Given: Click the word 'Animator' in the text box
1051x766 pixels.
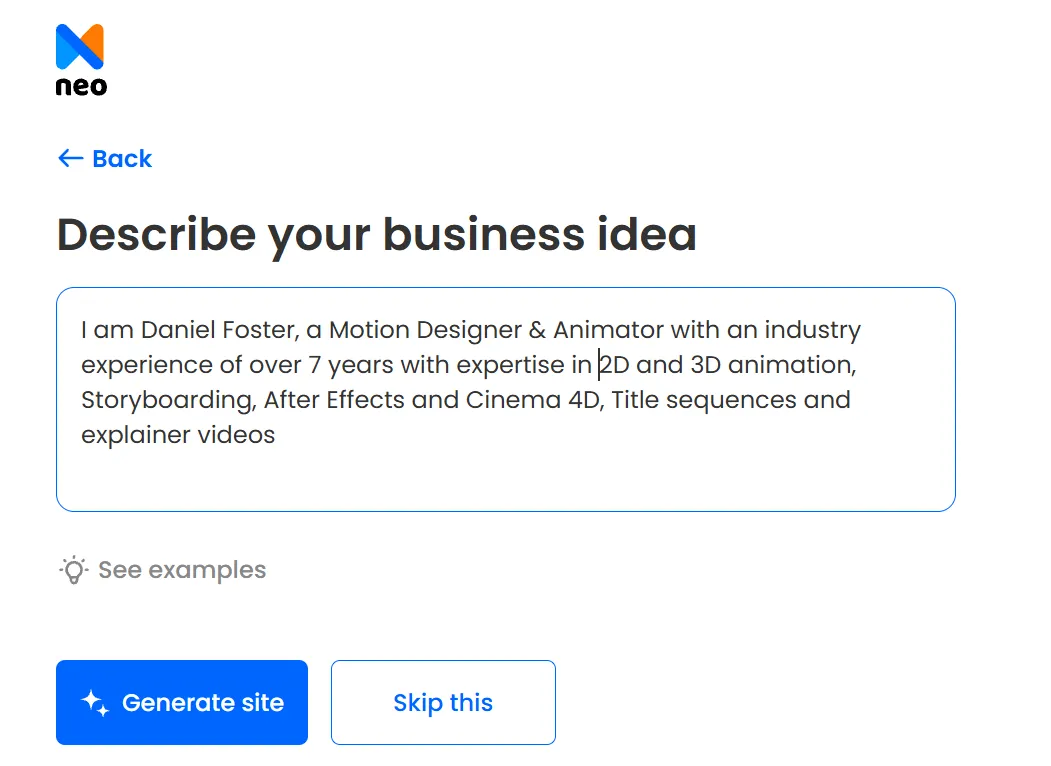Looking at the screenshot, I should pos(609,330).
